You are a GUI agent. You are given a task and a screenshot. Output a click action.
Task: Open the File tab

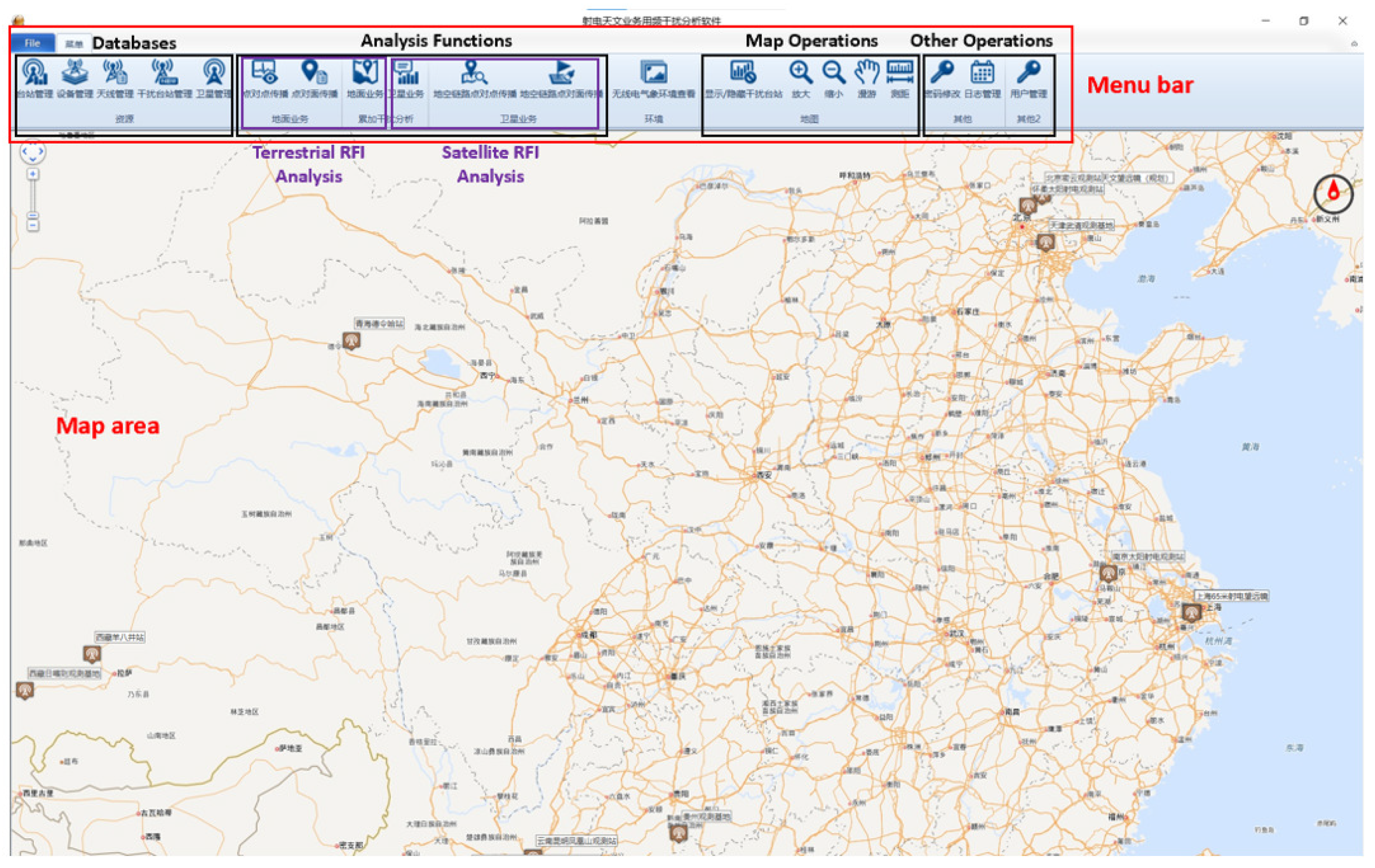click(x=33, y=43)
